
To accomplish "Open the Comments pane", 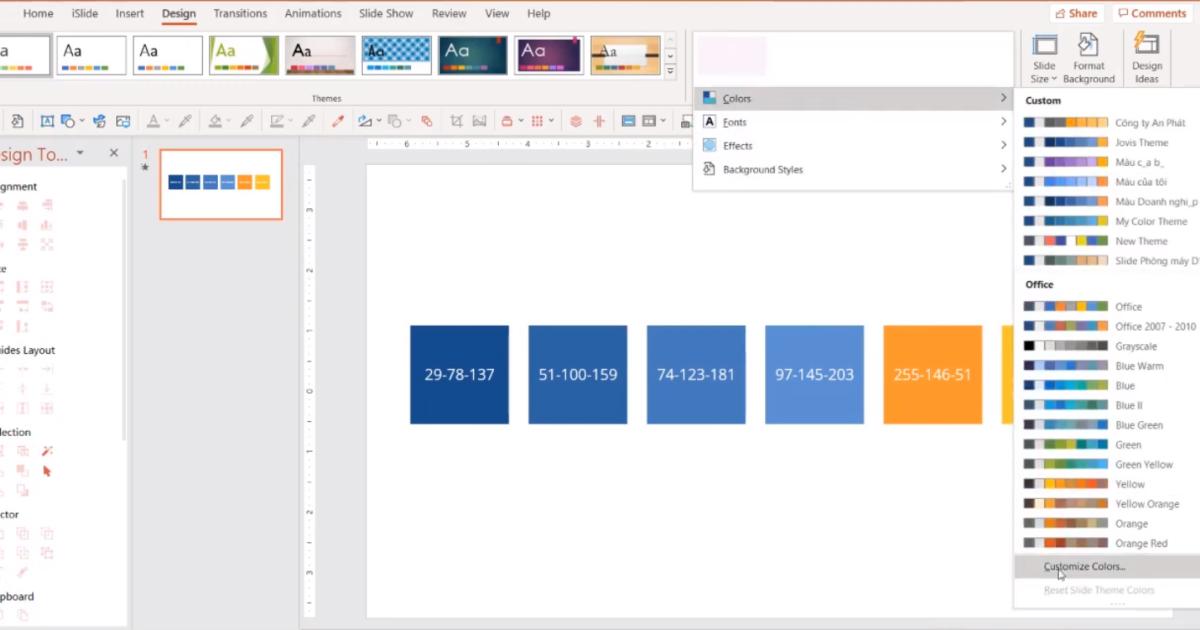I will (x=1151, y=13).
